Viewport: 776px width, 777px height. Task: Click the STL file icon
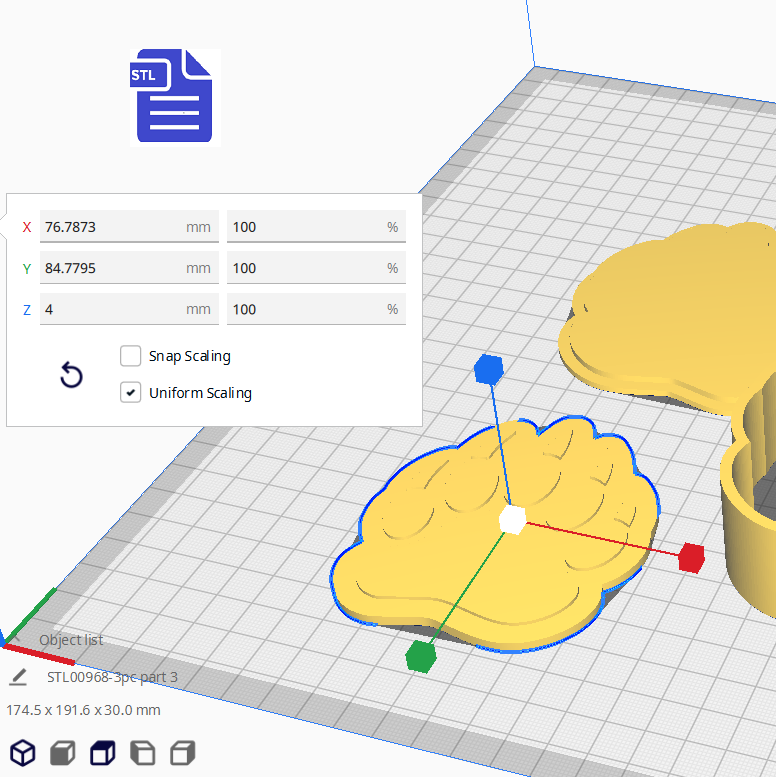point(173,97)
